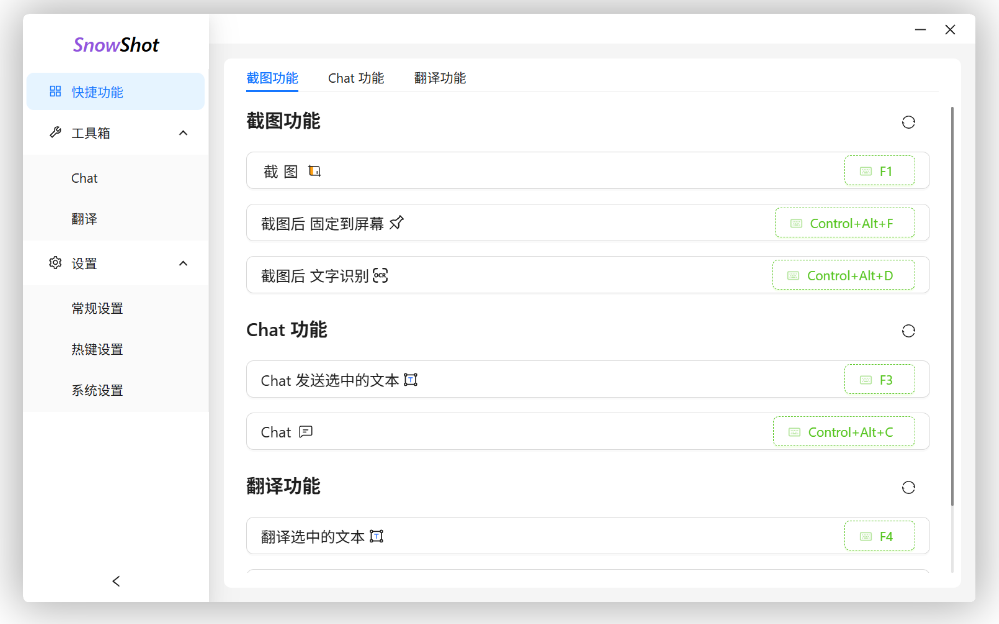Screen dimensions: 999x624
Task: Click the reset icon beside 翻译功能 heading
Action: pyautogui.click(x=908, y=488)
